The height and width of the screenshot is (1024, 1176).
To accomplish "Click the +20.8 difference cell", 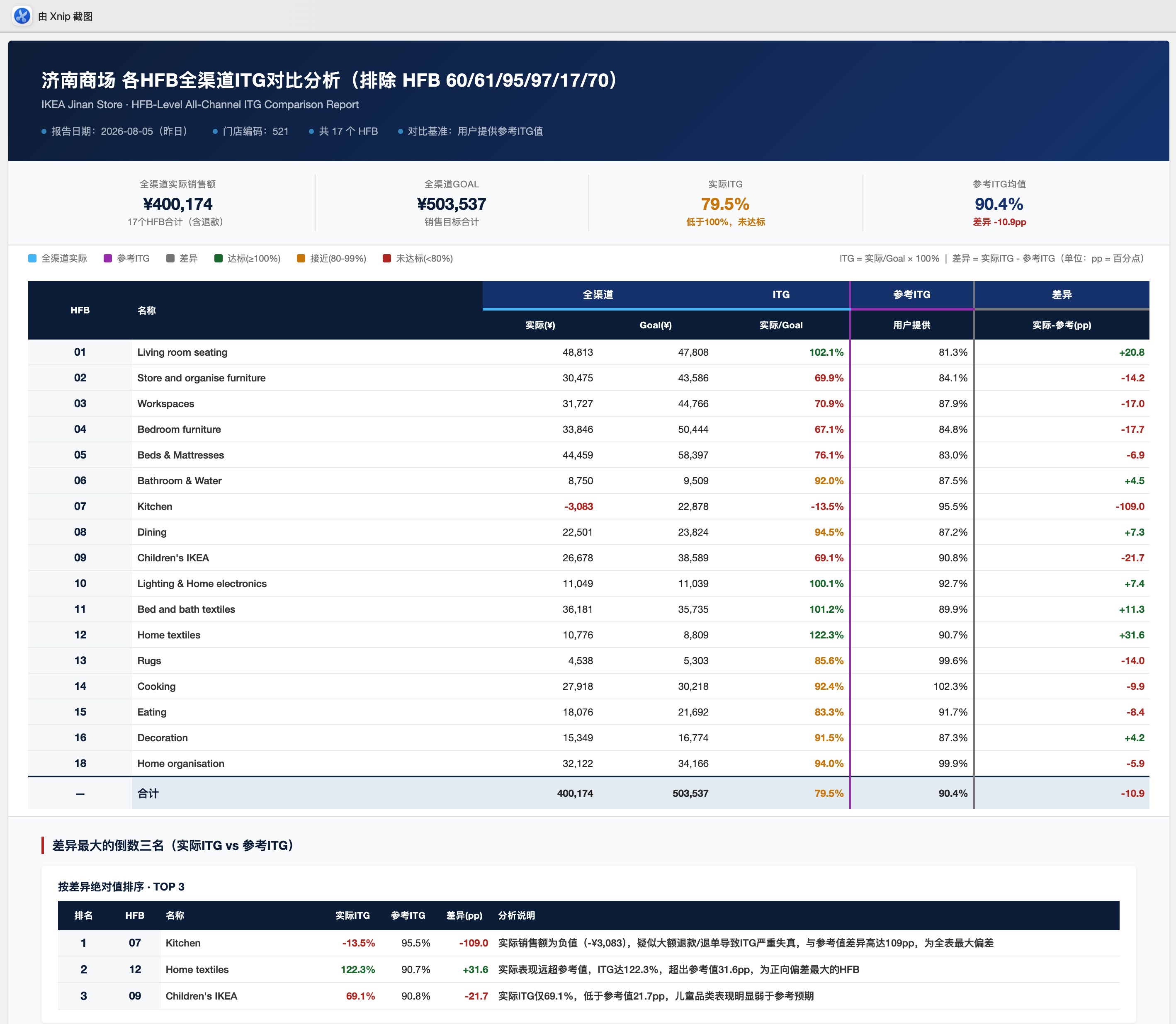I will click(1132, 352).
